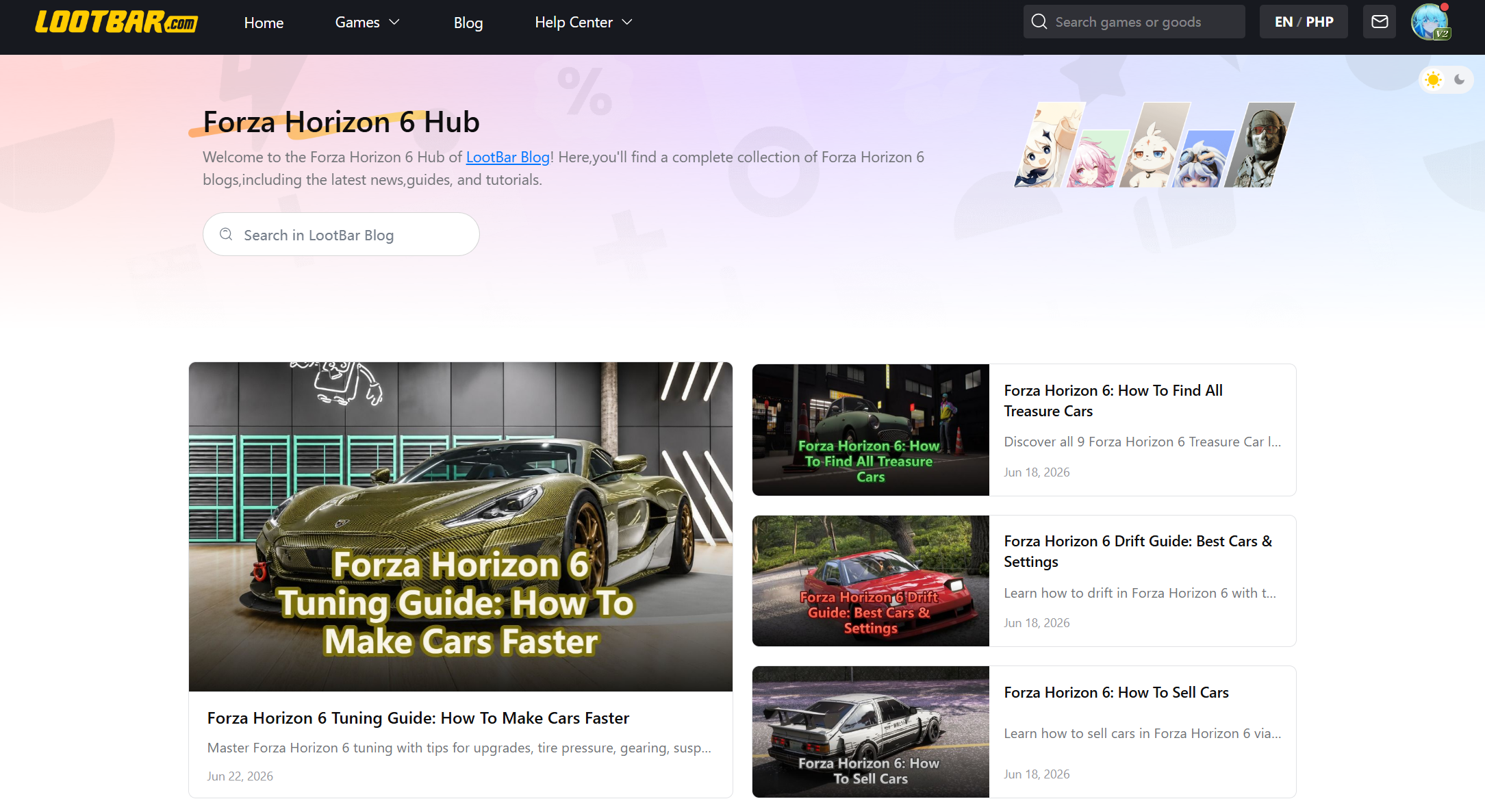
Task: Open the Drift Guide article thumbnail
Action: pyautogui.click(x=871, y=581)
